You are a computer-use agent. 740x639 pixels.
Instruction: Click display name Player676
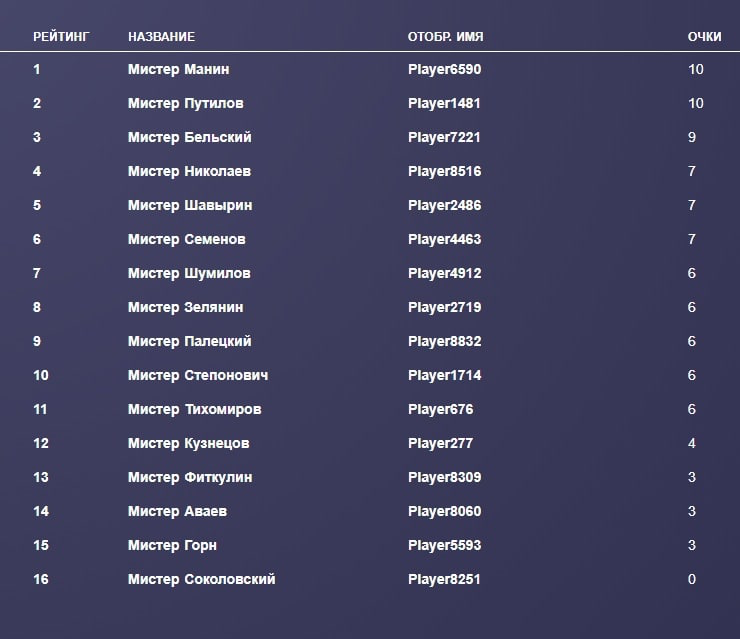pyautogui.click(x=440, y=410)
